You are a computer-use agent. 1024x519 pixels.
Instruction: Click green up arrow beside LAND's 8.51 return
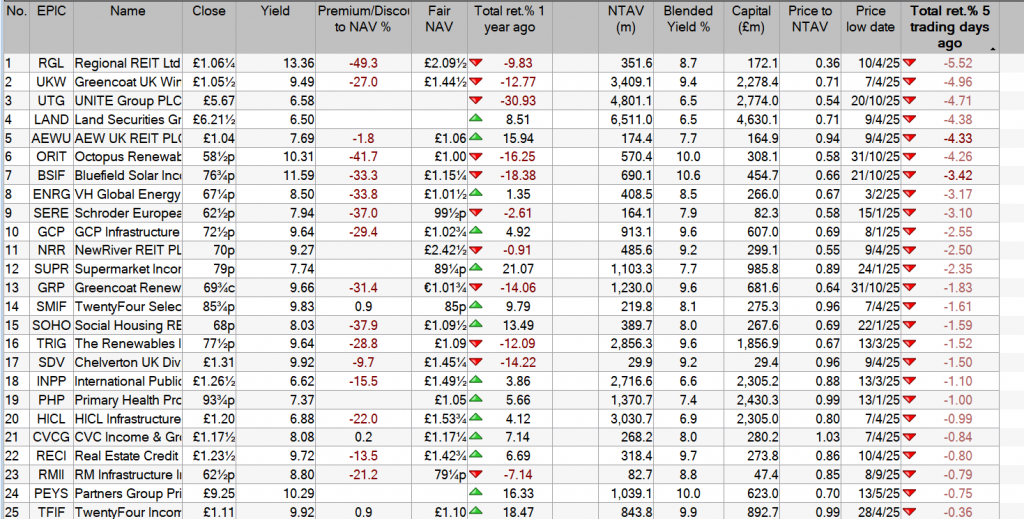point(476,119)
